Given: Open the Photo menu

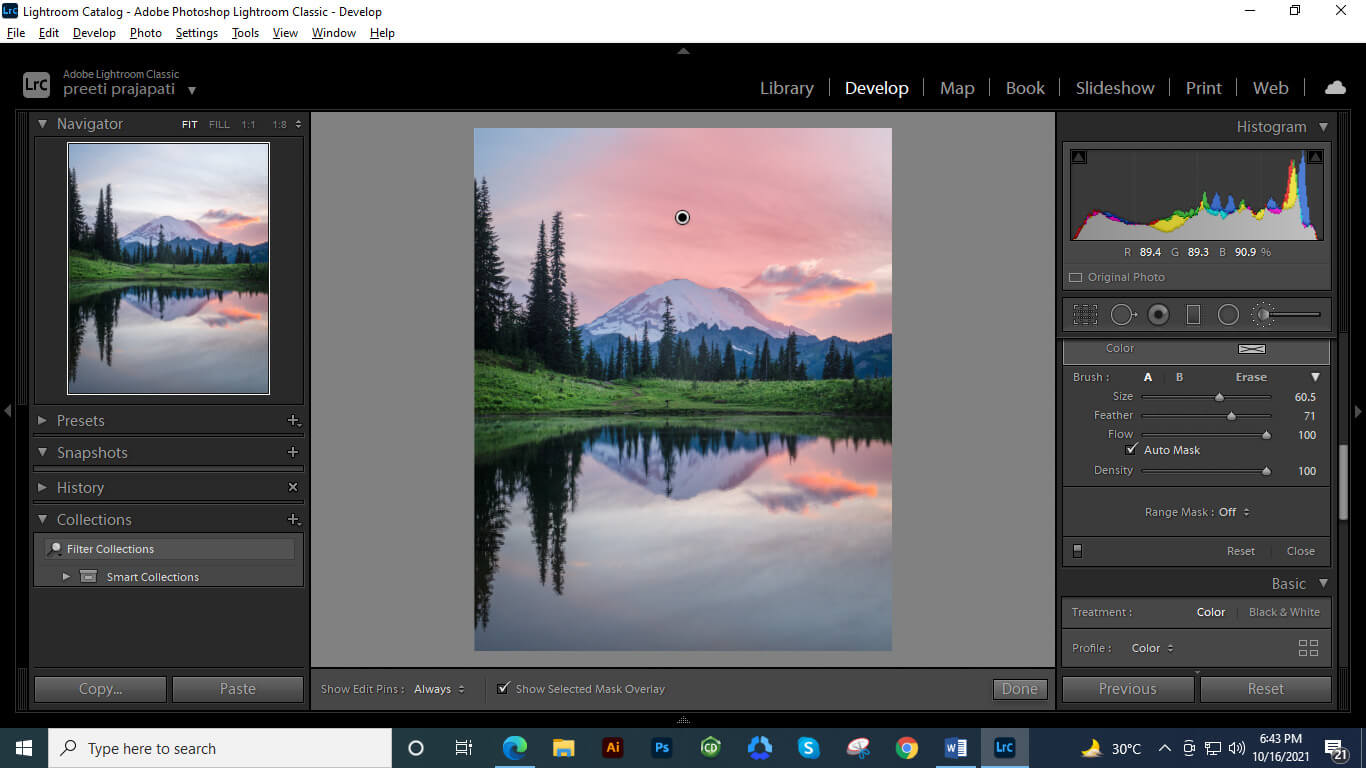Looking at the screenshot, I should point(145,32).
